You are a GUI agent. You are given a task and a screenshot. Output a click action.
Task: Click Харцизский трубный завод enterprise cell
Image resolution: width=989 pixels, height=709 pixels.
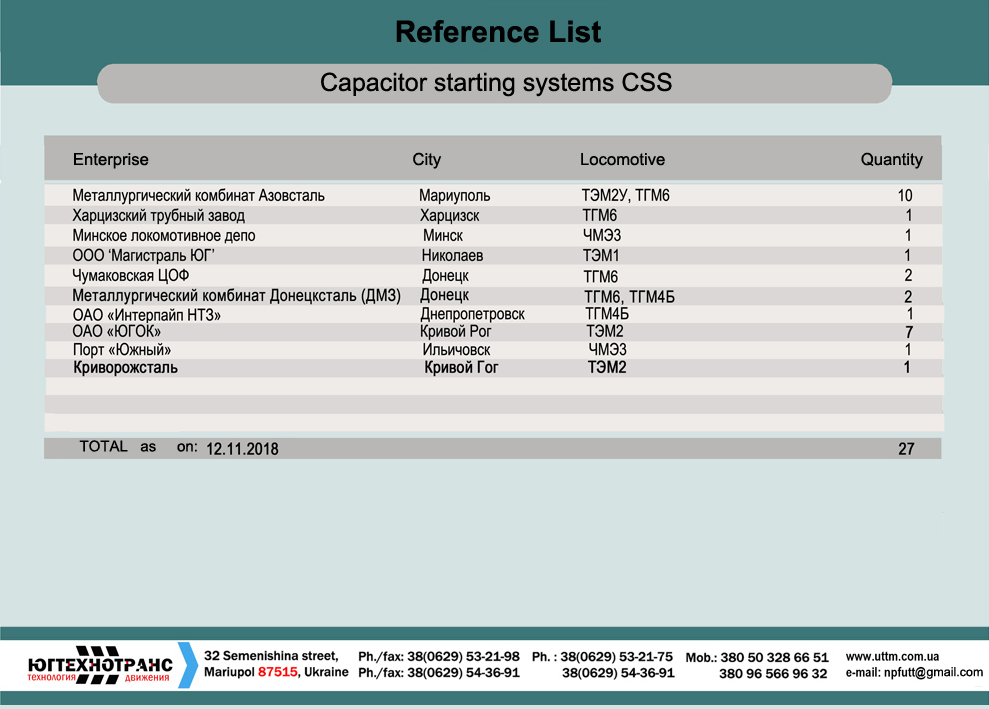[x=158, y=216]
